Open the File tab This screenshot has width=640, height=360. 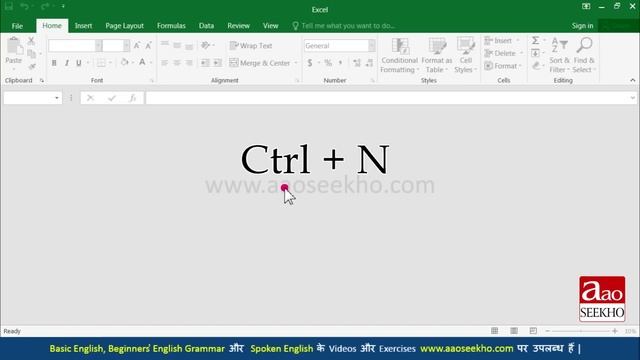[x=17, y=26]
